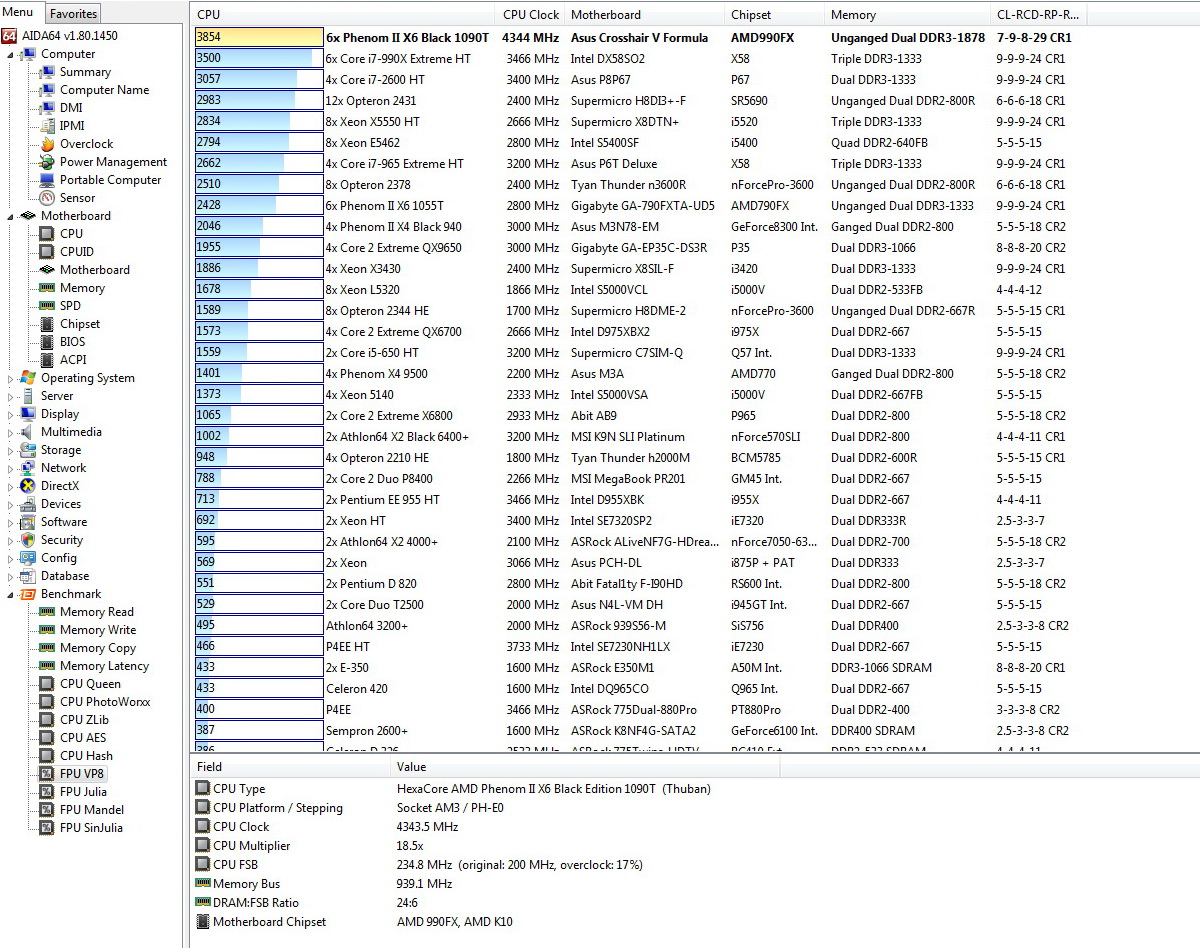
Task: Click the CPUID chip icon
Action: (47, 252)
